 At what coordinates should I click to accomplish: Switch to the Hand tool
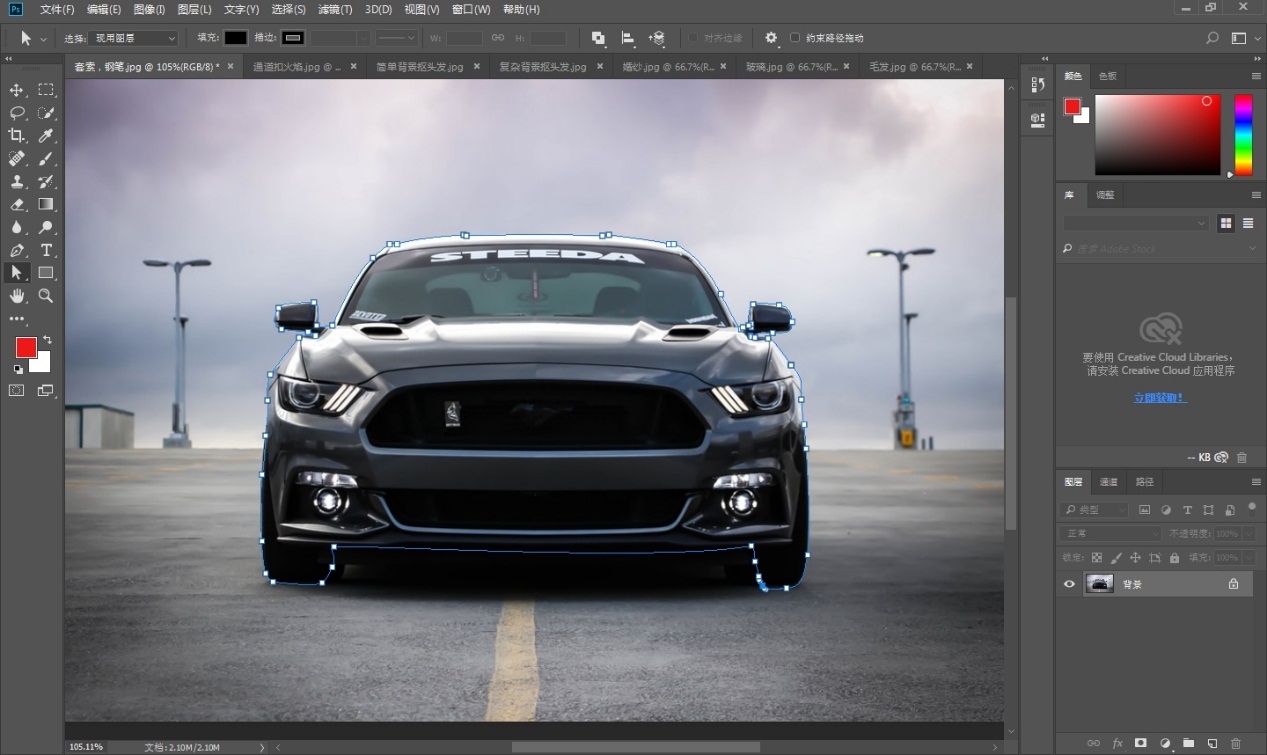click(x=17, y=296)
